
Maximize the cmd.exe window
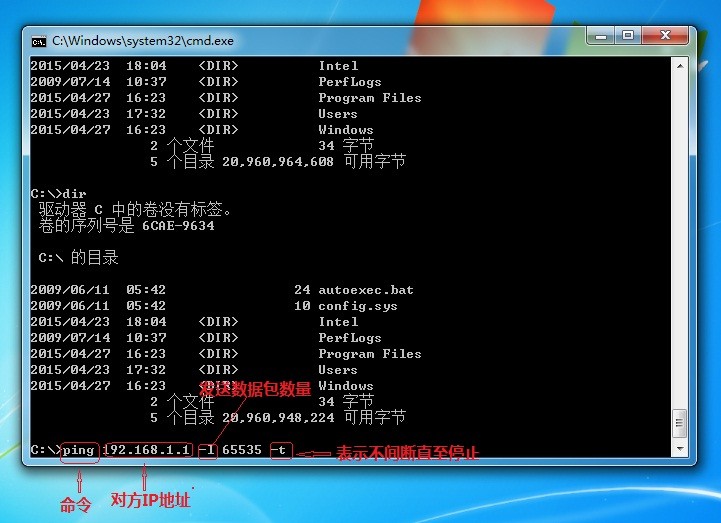click(628, 35)
